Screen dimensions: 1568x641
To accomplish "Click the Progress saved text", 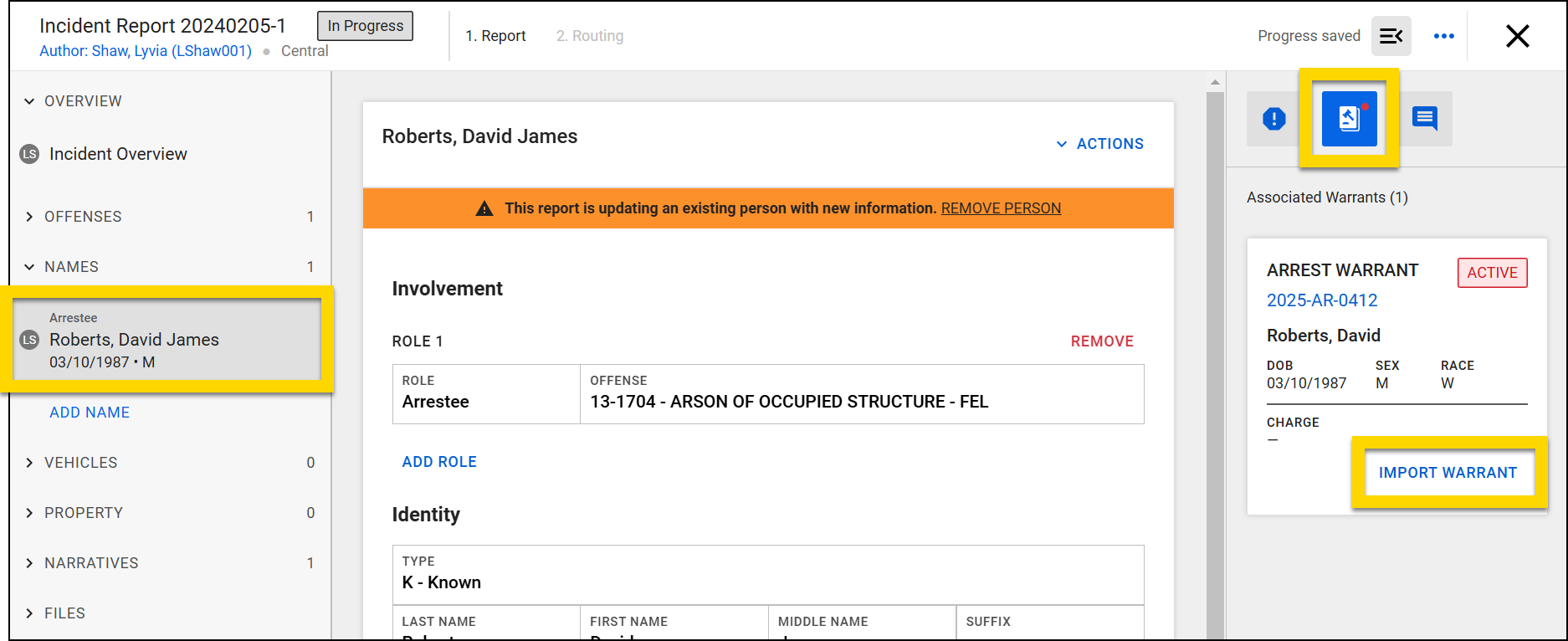I will click(1309, 36).
